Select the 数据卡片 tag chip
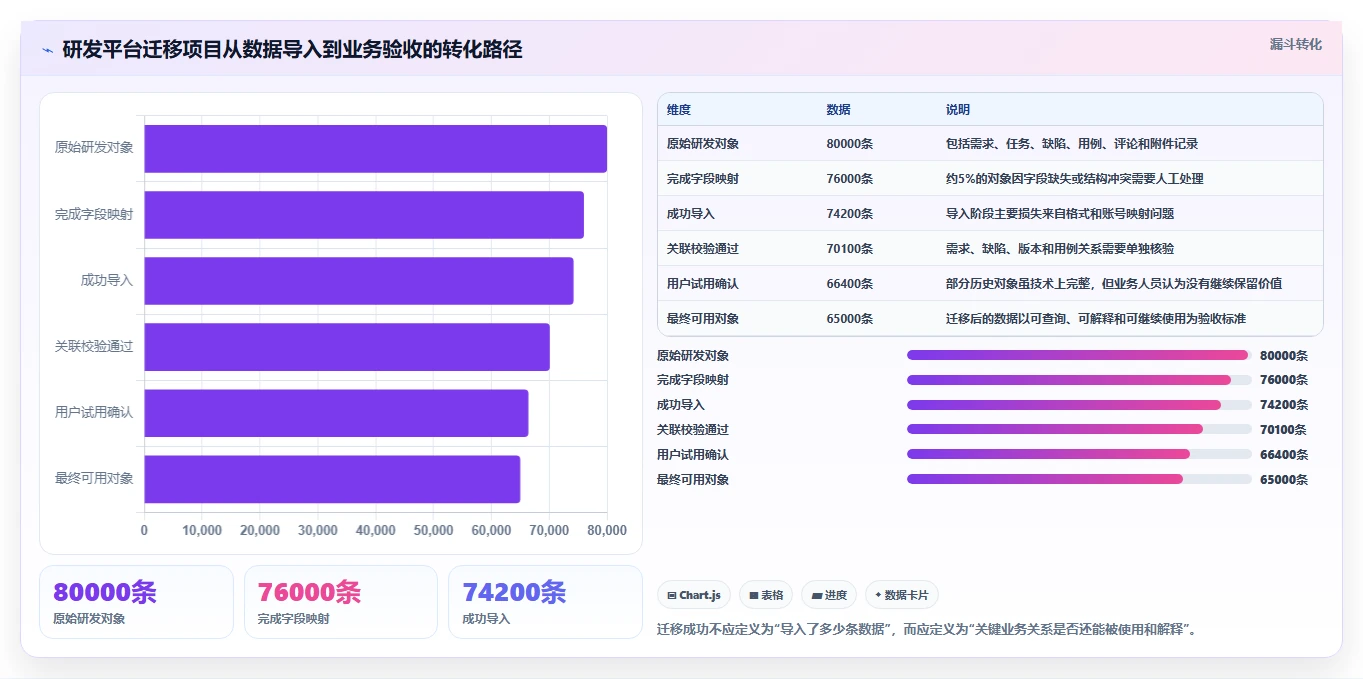This screenshot has height=679, width=1363. 902,595
